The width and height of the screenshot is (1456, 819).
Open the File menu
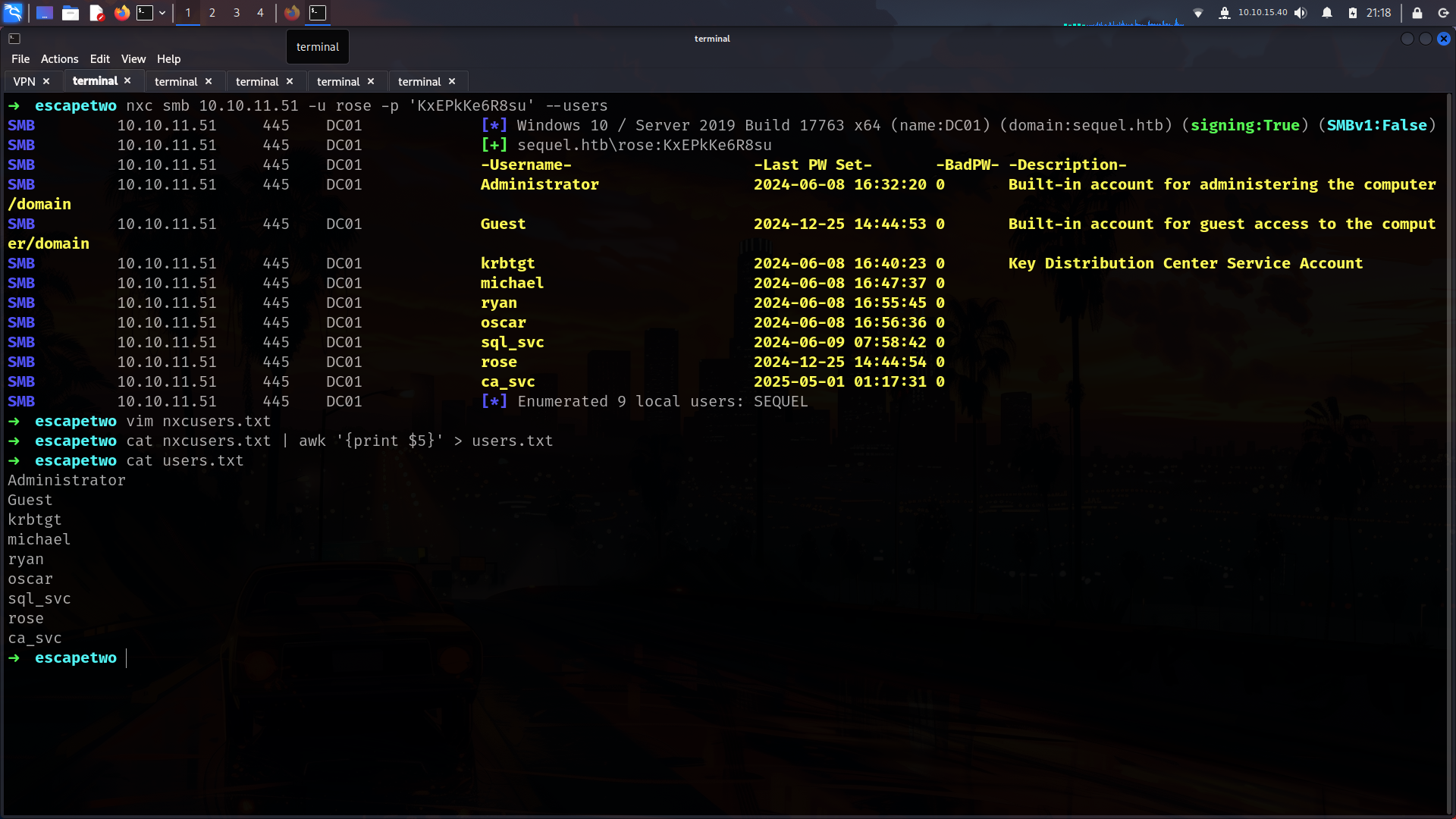(20, 58)
